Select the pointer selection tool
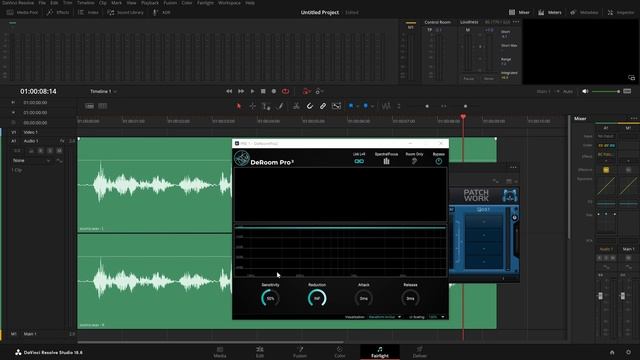This screenshot has width=640, height=360. click(x=239, y=106)
